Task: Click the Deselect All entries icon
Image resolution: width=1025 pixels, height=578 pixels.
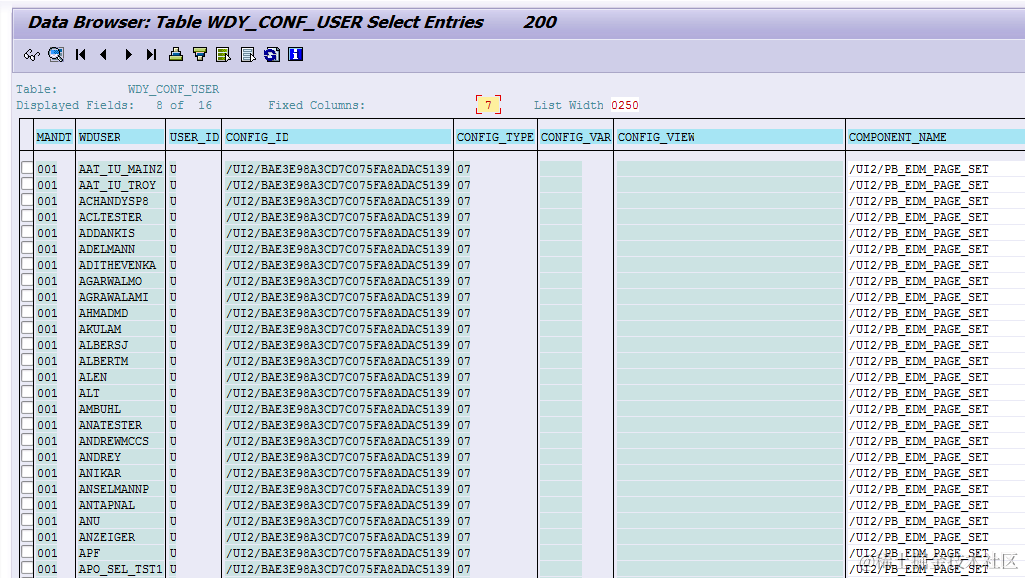Action: coord(248,55)
